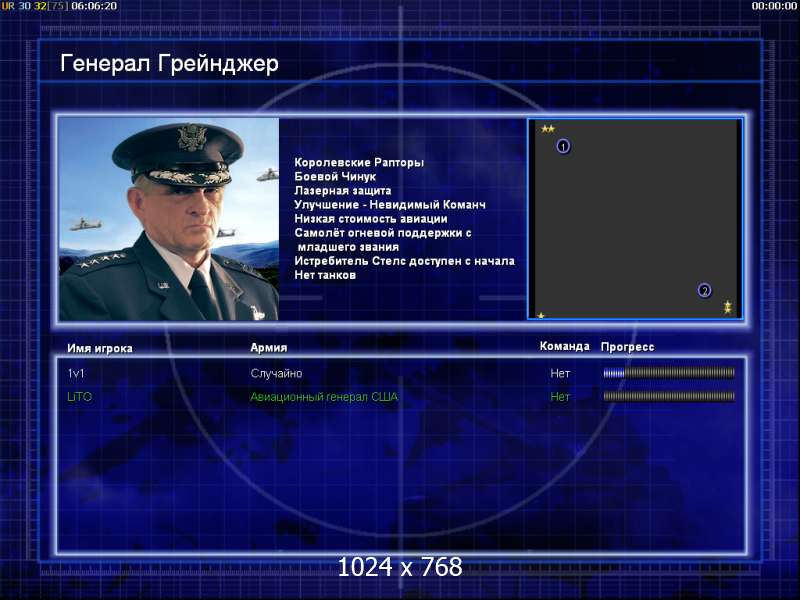Click team value 'Нет' in LITO row
This screenshot has width=800, height=600.
(x=560, y=396)
